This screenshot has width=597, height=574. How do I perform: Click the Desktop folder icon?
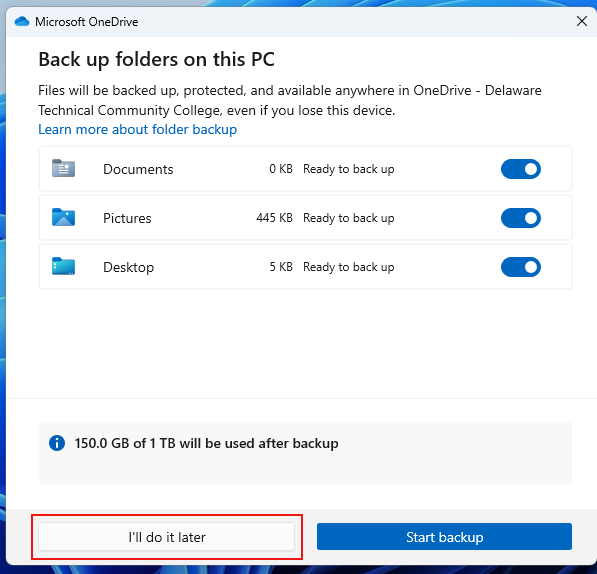pyautogui.click(x=63, y=266)
